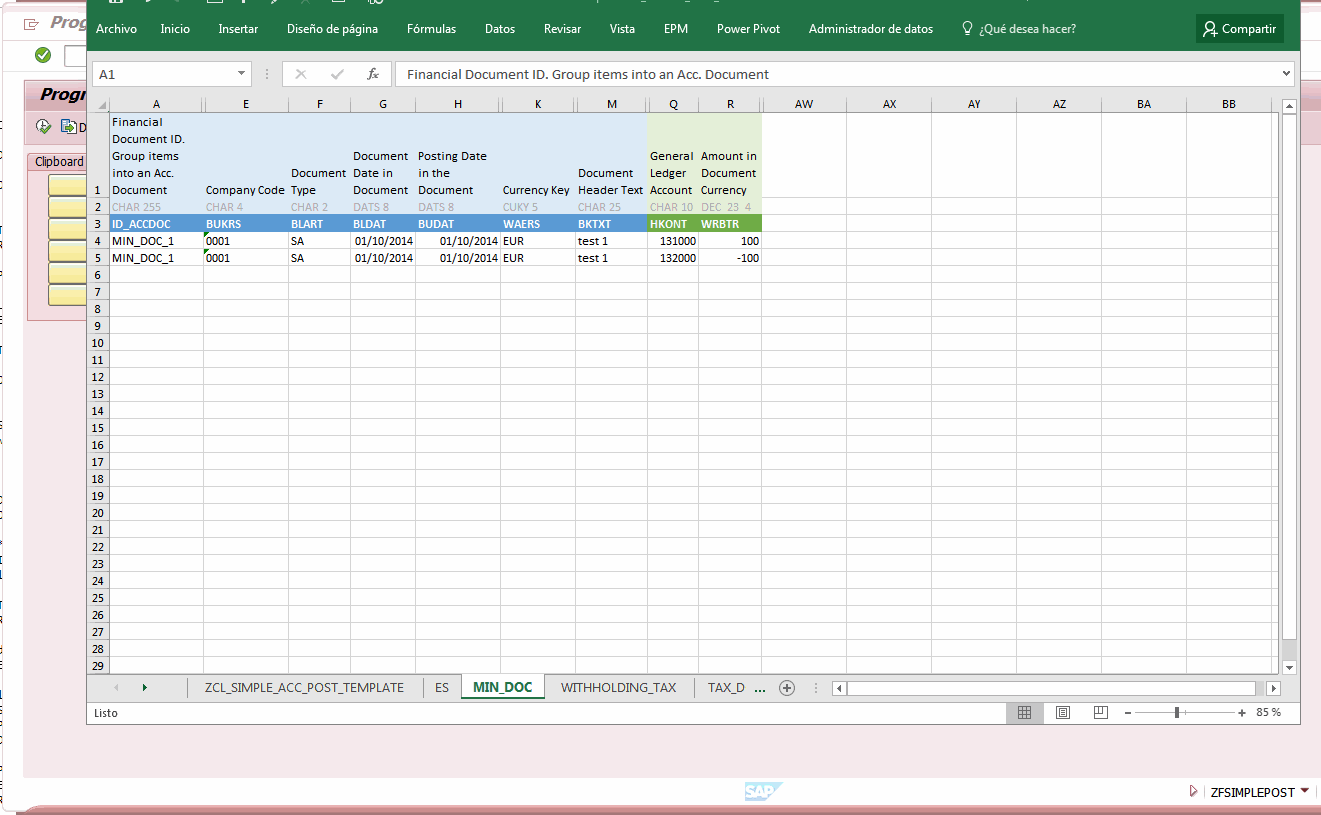This screenshot has width=1321, height=815.
Task: Add a new worksheet with the plus icon
Action: (787, 687)
